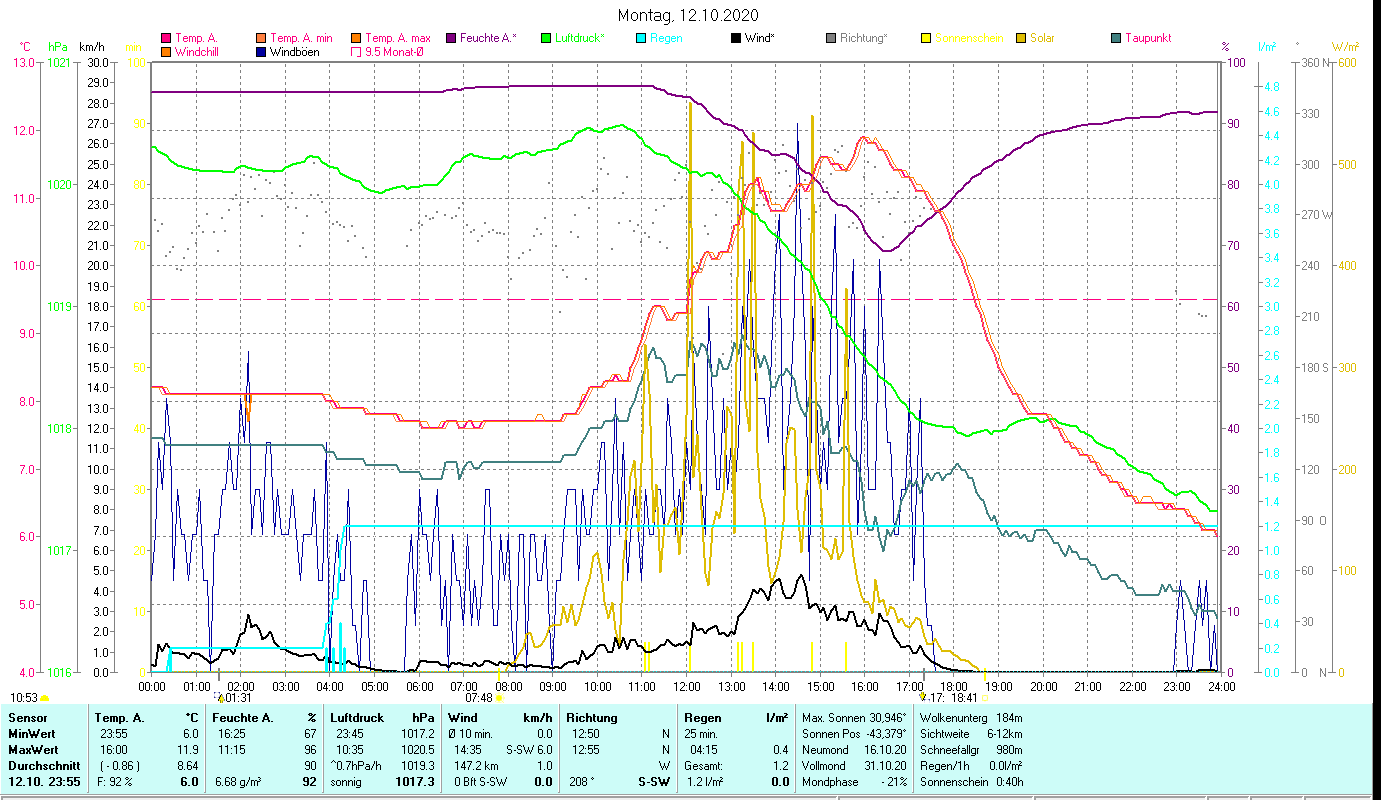Toggle the Temp. A. max legend box
This screenshot has width=1381, height=800.
click(356, 38)
